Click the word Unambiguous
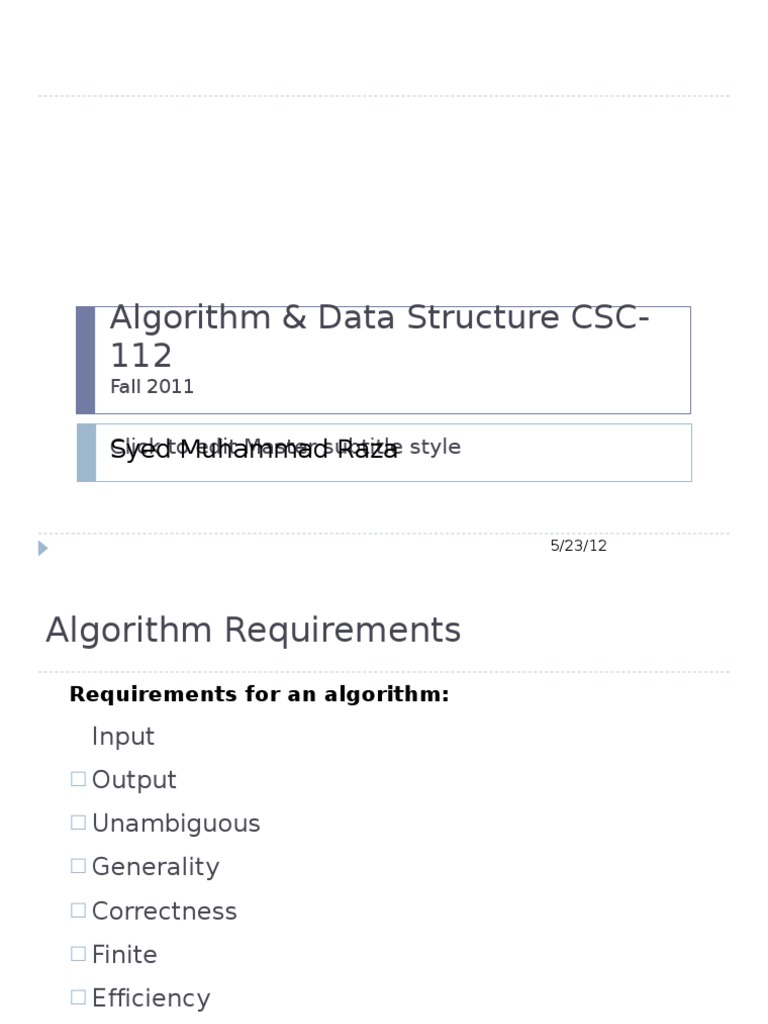Screen dimensions: 768x1024 176,824
